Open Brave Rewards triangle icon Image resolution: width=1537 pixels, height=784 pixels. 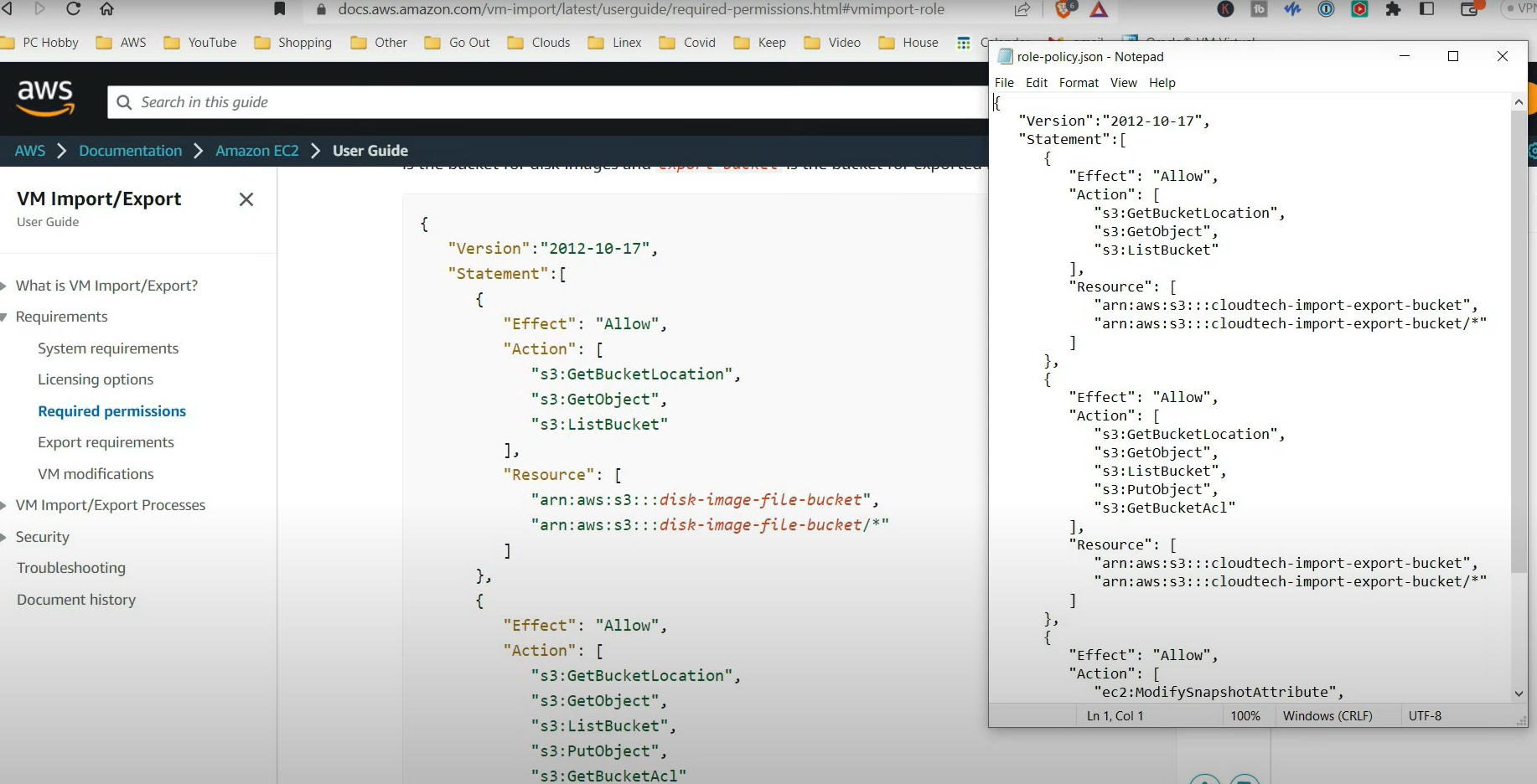coord(1099,10)
